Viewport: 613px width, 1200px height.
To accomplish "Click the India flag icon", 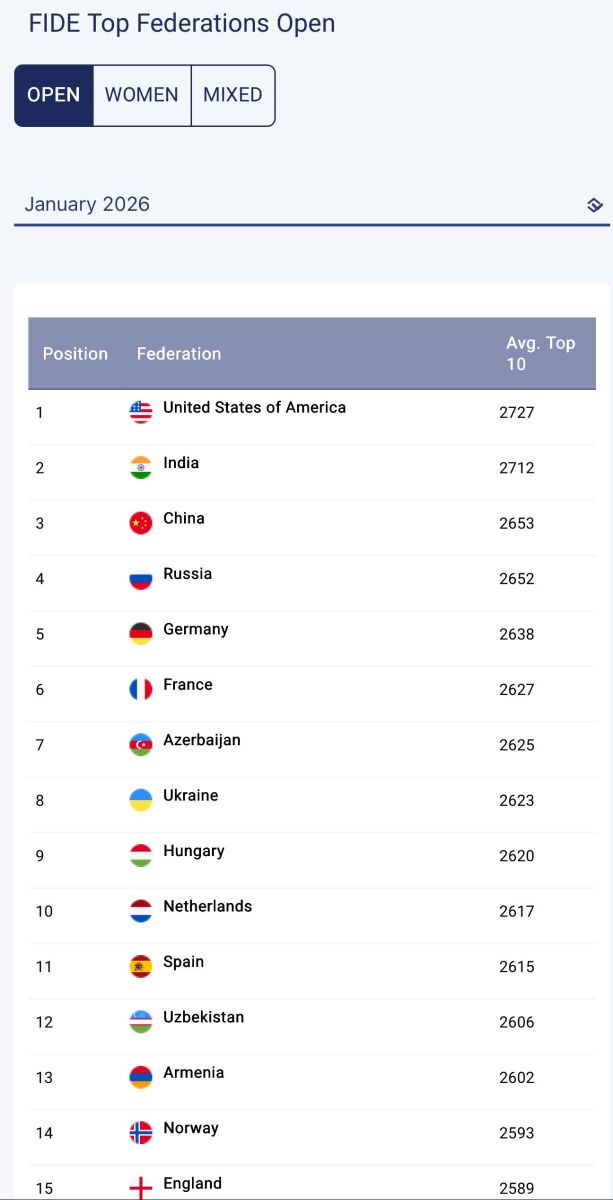I will (141, 467).
